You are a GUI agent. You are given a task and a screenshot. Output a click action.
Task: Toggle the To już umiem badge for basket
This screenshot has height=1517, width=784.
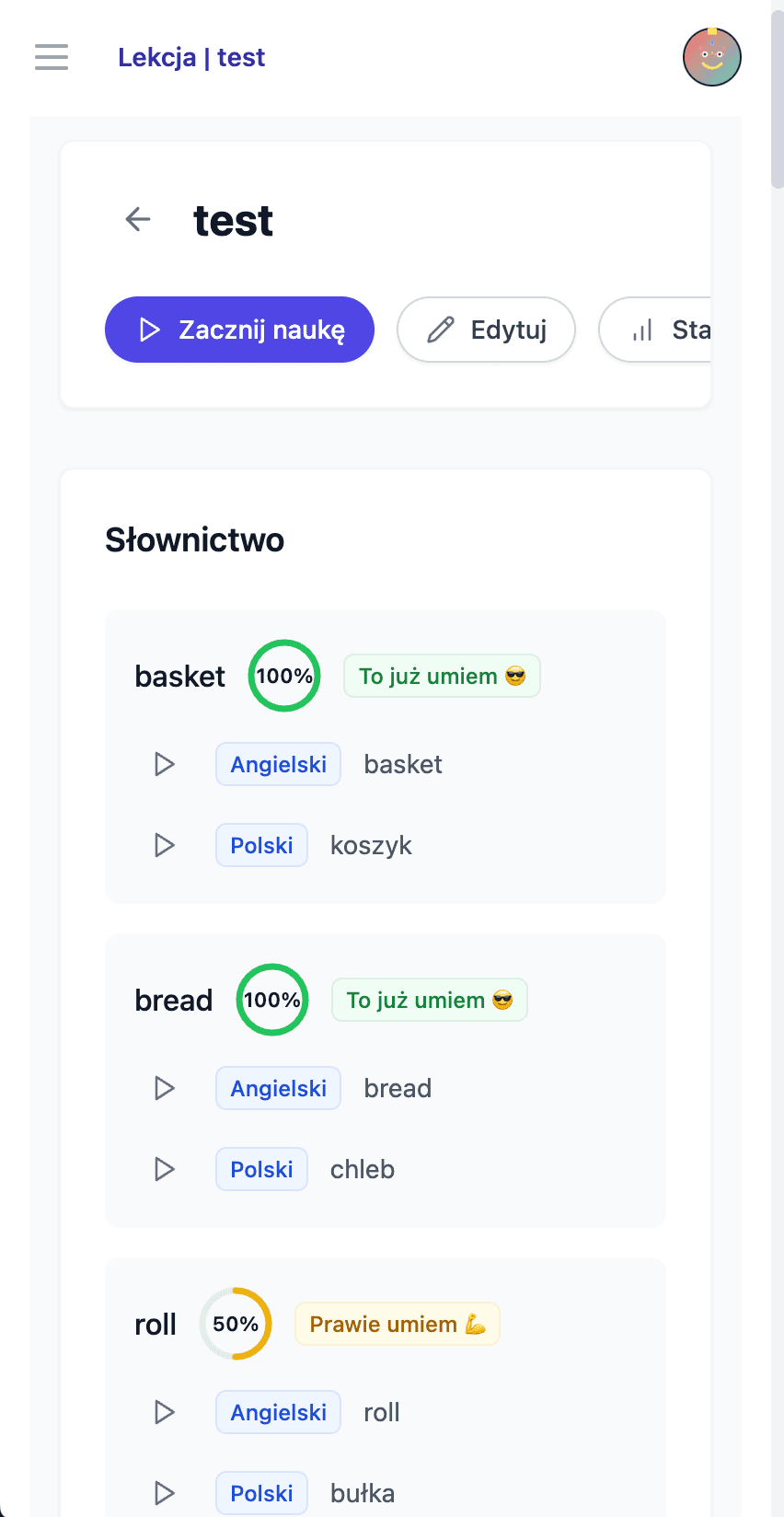(442, 675)
